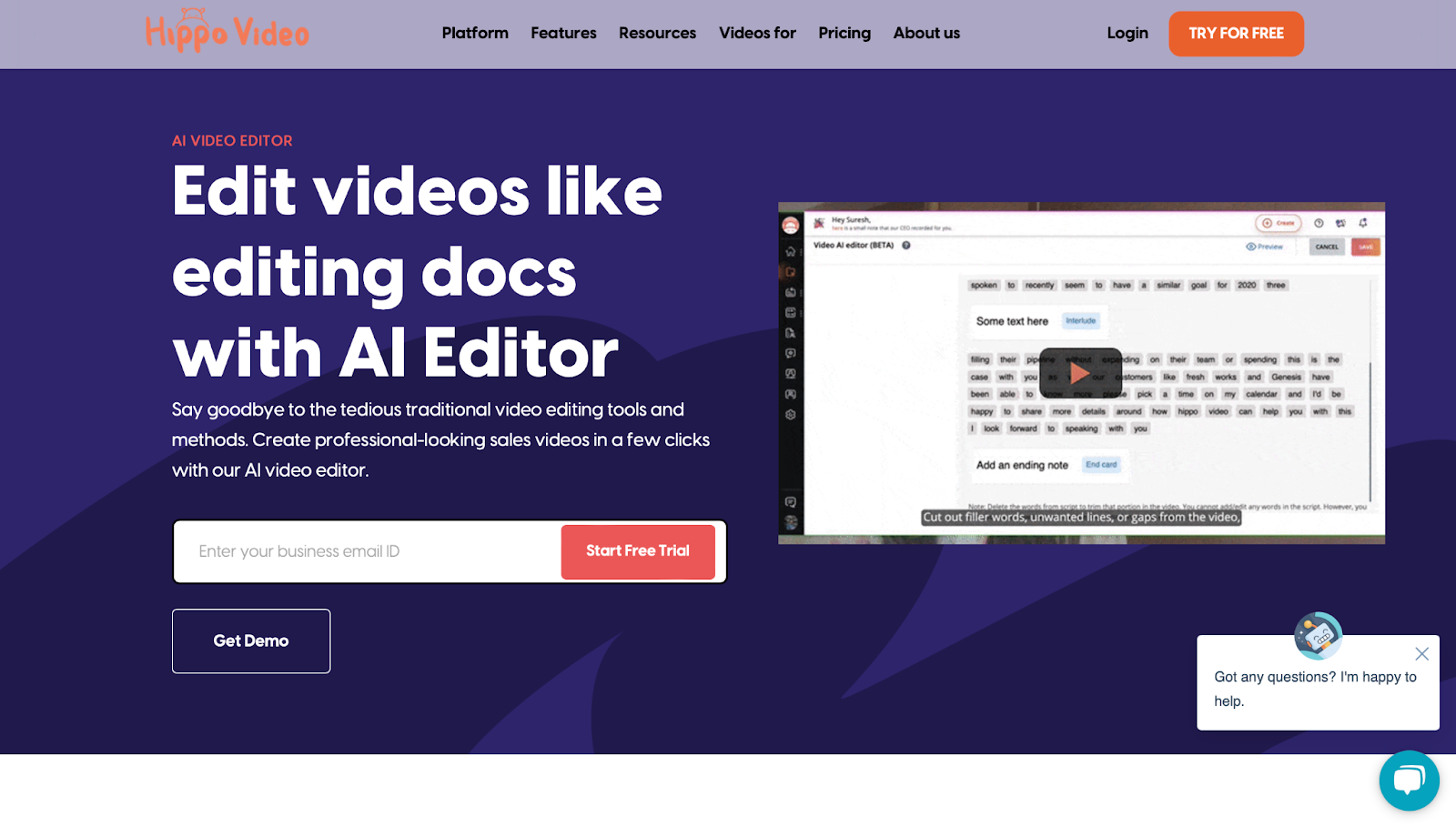The image size is (1456, 827).
Task: Click the "Some text here" interlude text
Action: [x=1012, y=321]
